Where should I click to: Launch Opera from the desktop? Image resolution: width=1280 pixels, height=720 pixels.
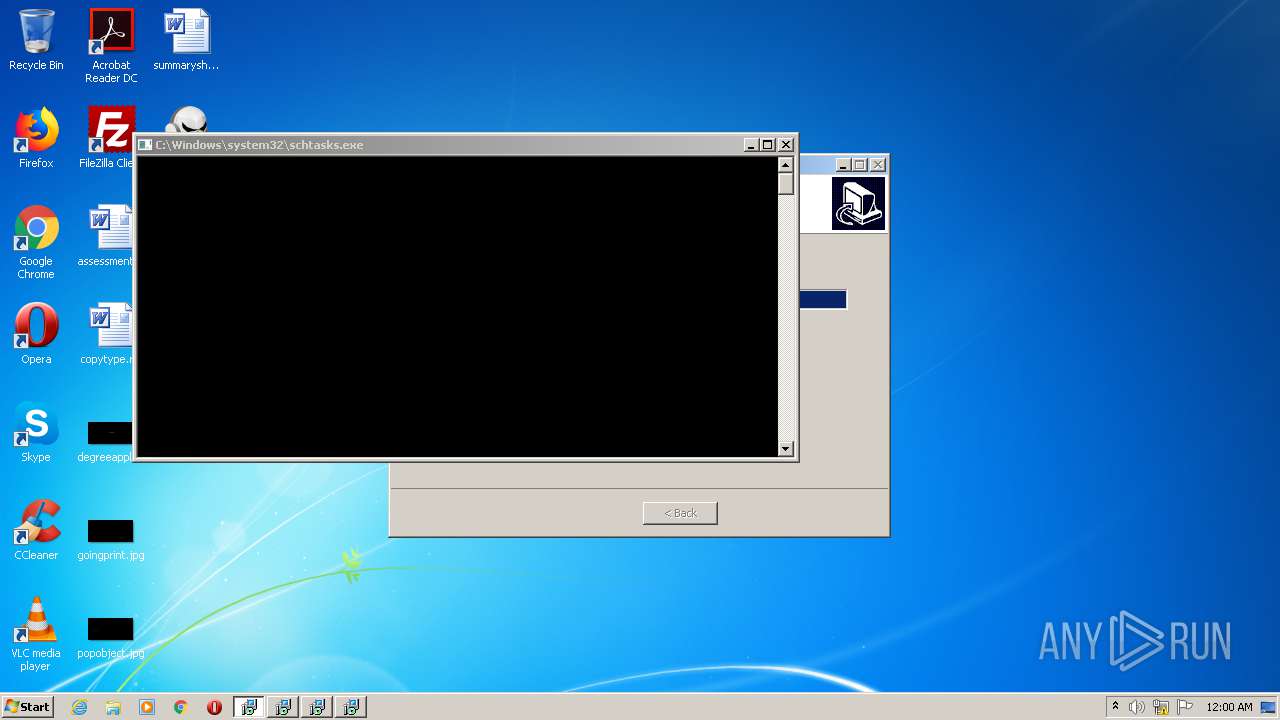36,334
